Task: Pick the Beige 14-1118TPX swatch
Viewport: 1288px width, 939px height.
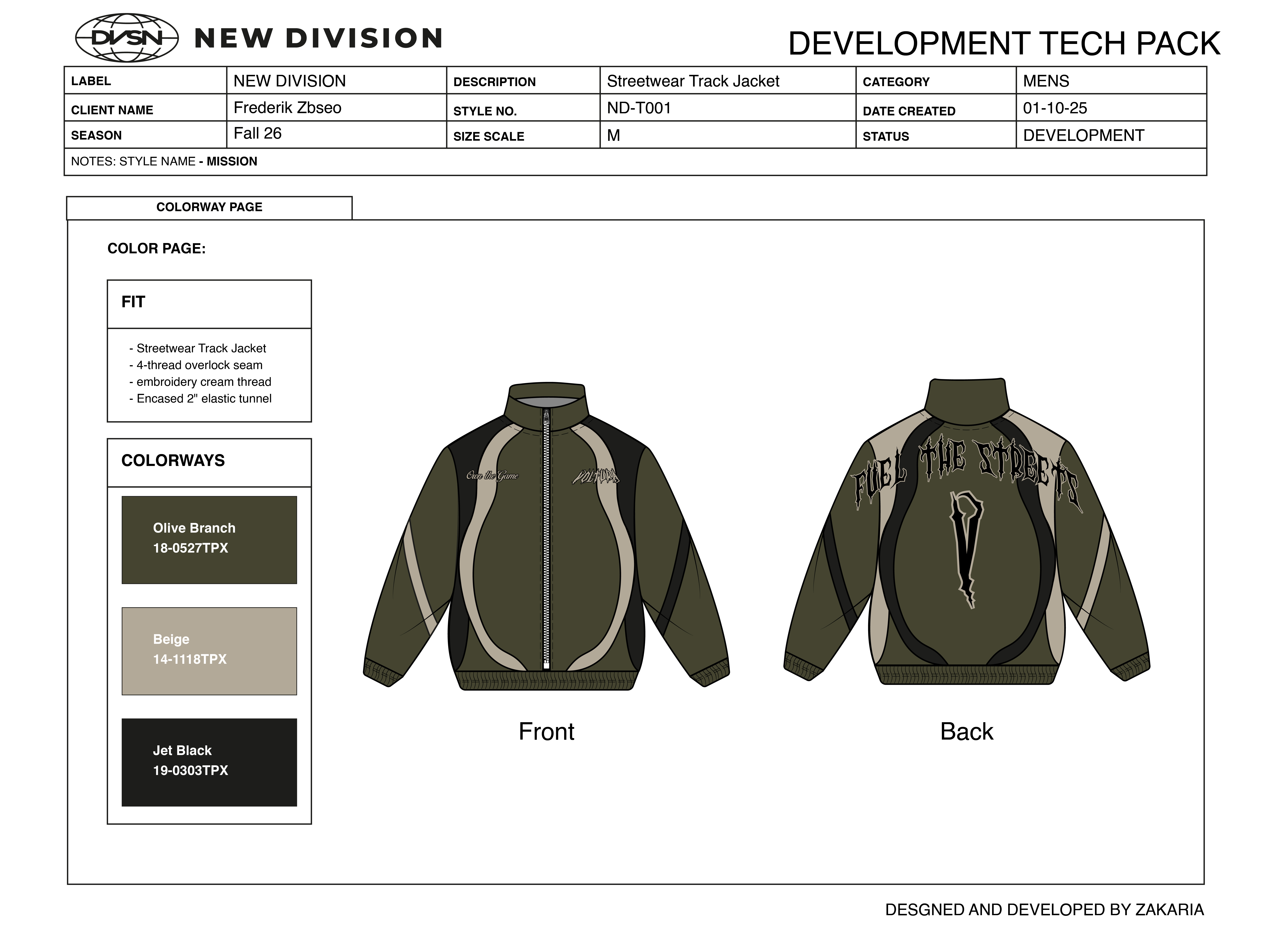Action: [209, 651]
